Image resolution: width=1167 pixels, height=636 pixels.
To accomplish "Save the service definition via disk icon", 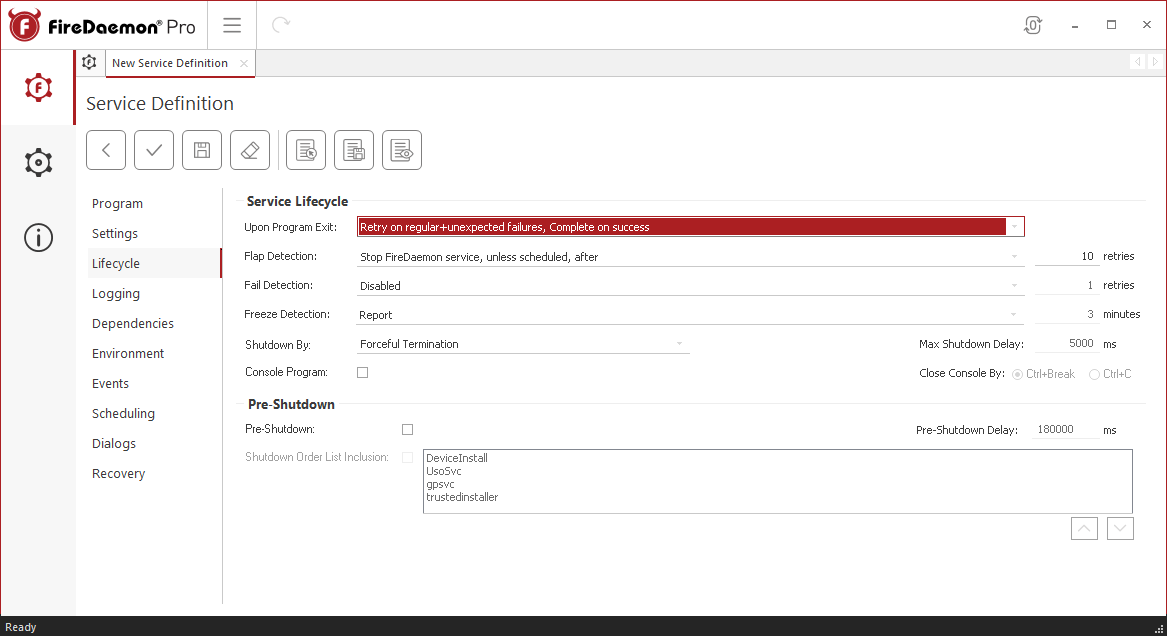I will (201, 149).
